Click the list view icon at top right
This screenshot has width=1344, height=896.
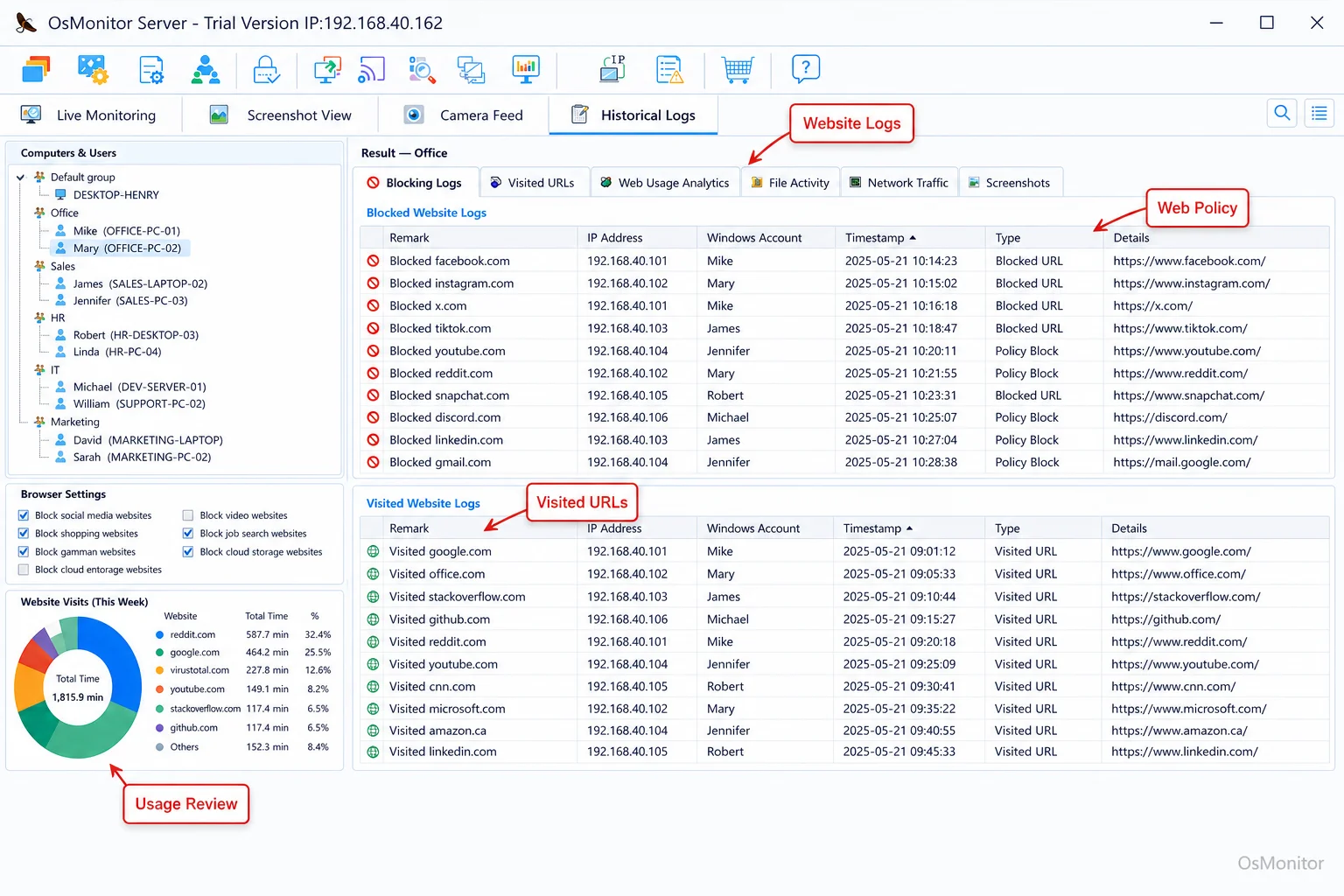1319,113
